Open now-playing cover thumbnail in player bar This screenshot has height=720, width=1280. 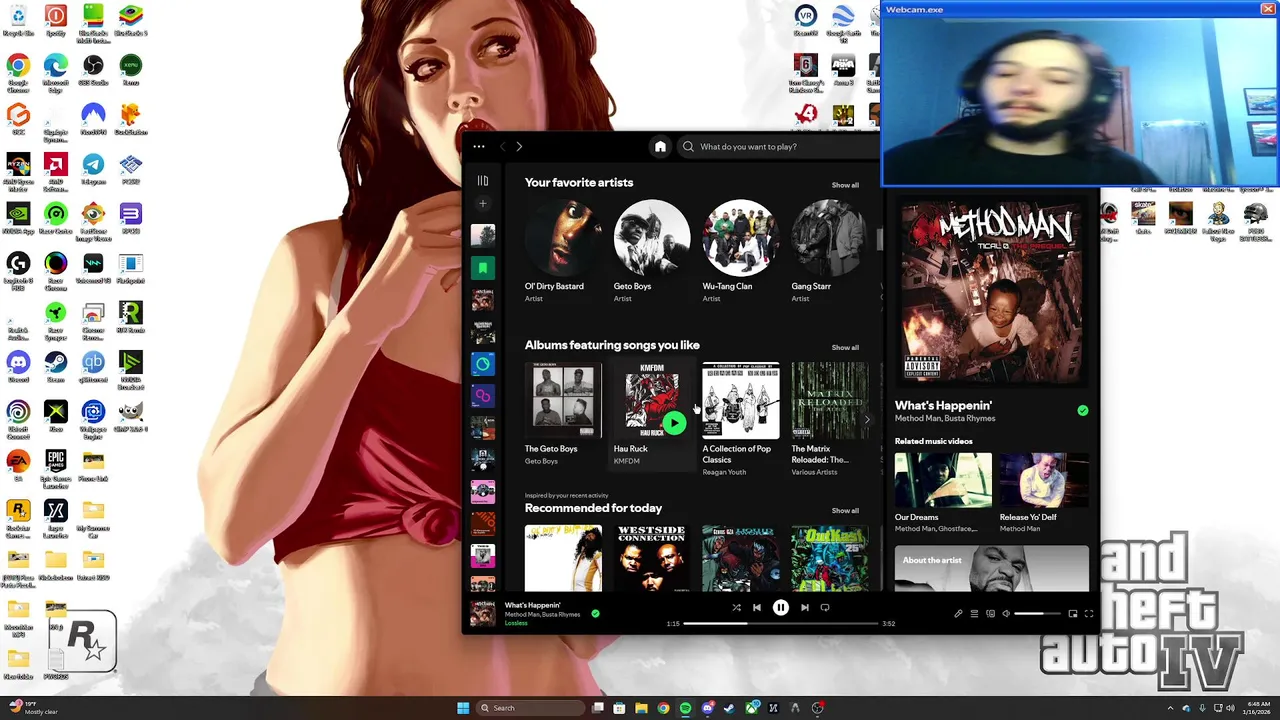coord(483,613)
